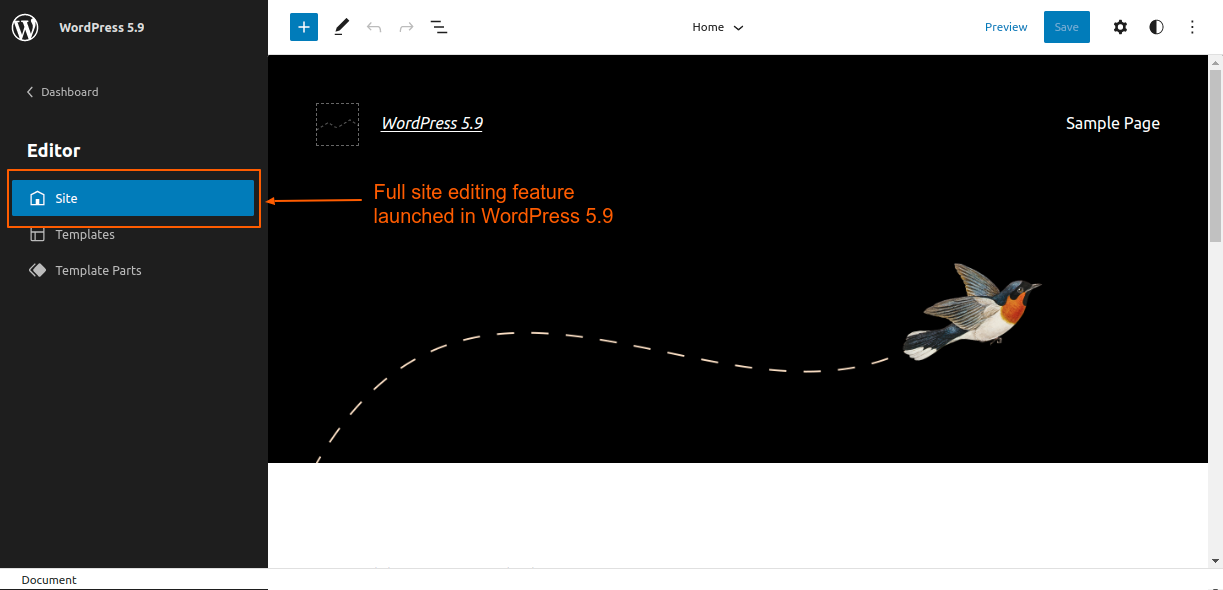Click the scrollbar up arrow
The width and height of the screenshot is (1223, 590).
click(1216, 61)
